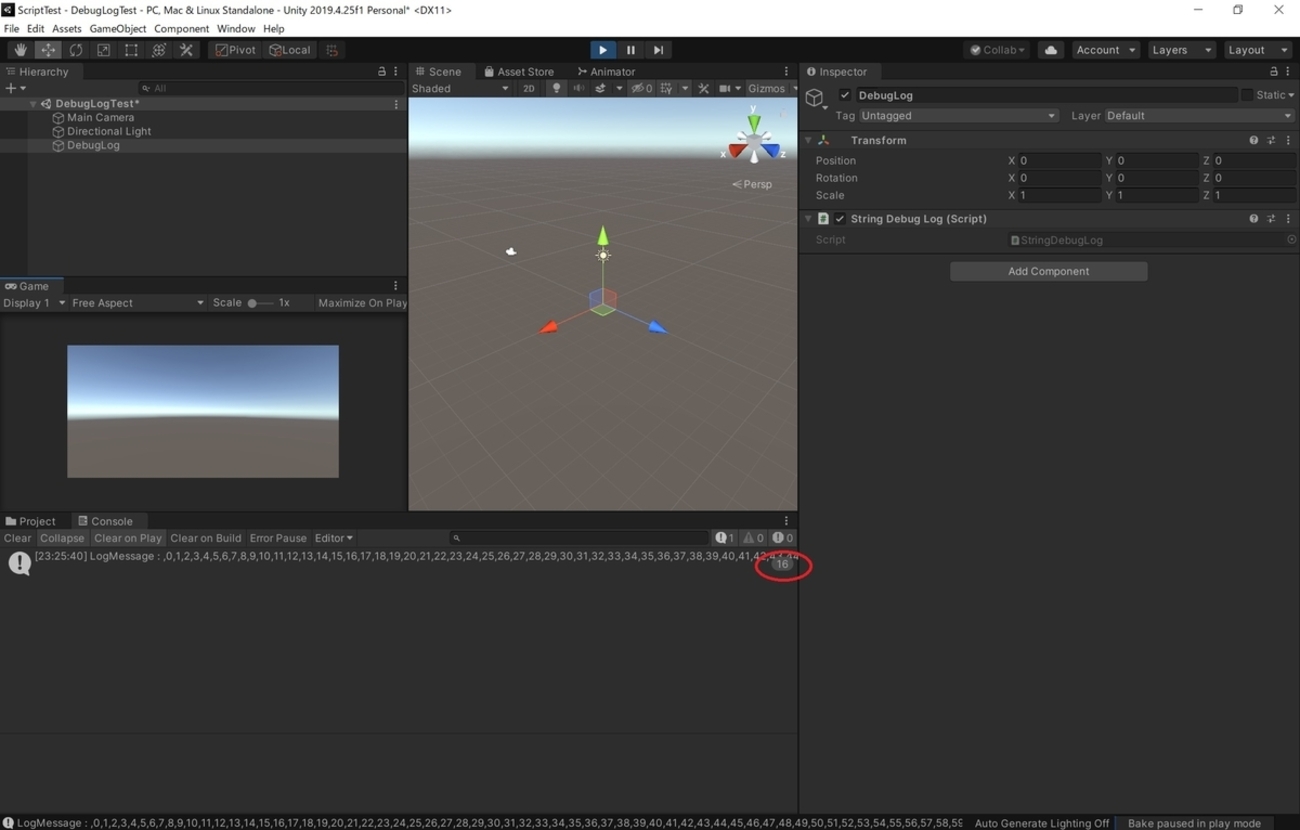This screenshot has width=1300, height=830.
Task: Uncheck the DebugLog active checkbox in Inspector
Action: [843, 95]
